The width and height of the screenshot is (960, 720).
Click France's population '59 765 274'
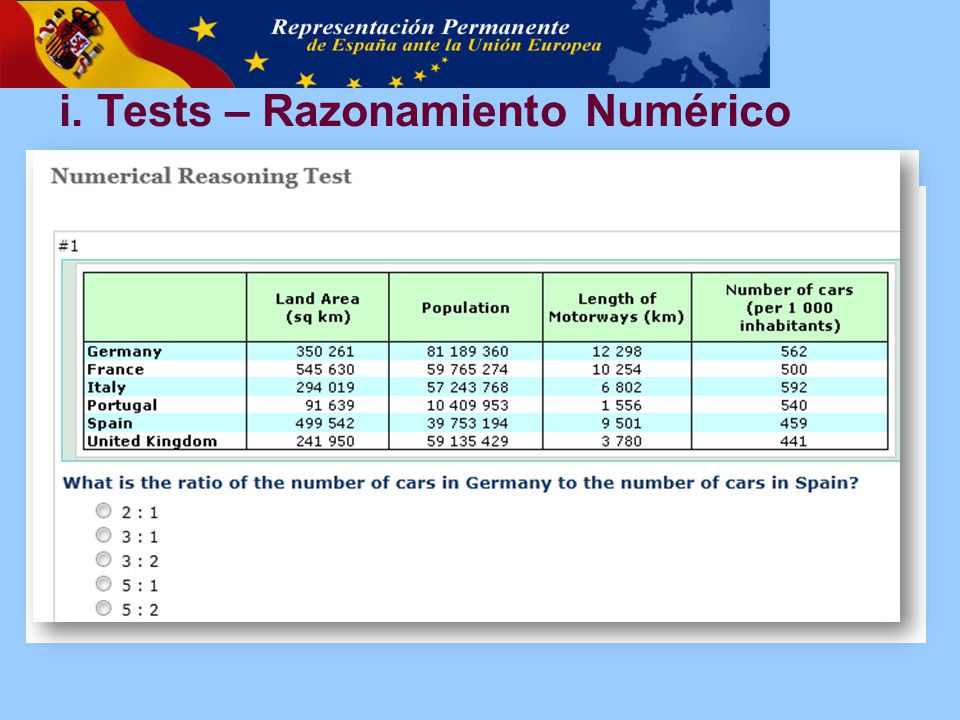468,369
